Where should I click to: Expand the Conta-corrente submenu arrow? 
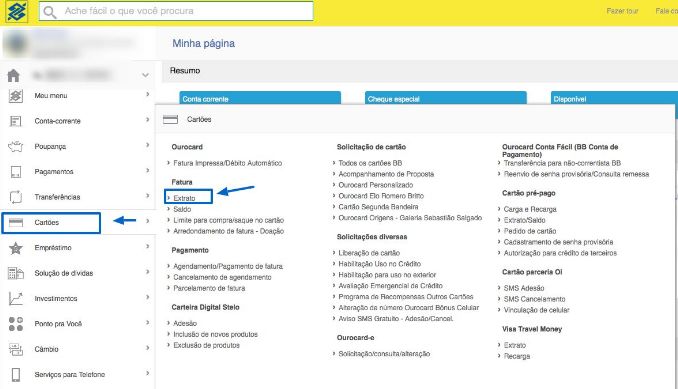click(x=147, y=120)
